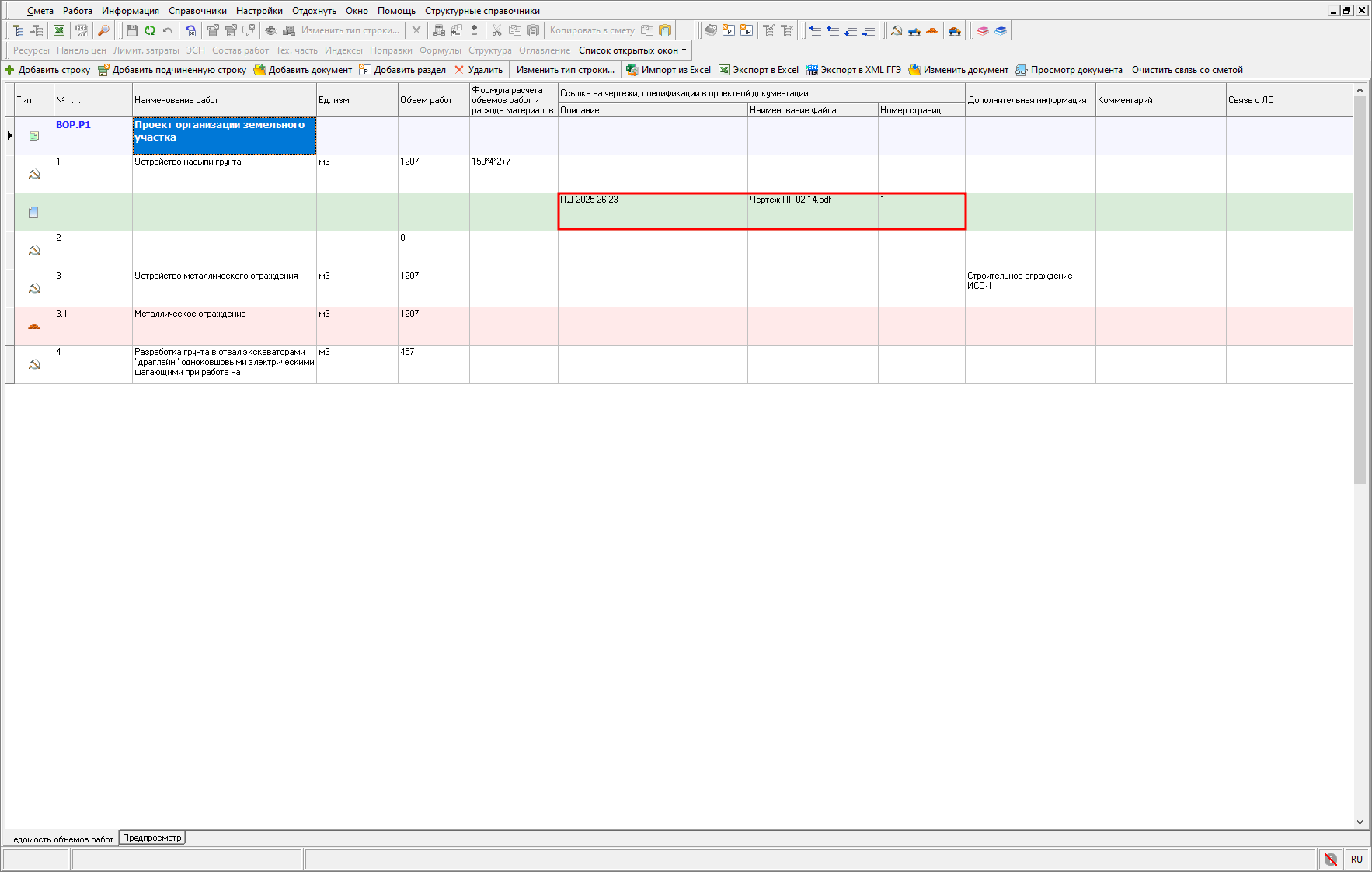
Task: Click 'Экспорт в XML ГГЭ' button
Action: pyautogui.click(x=853, y=70)
